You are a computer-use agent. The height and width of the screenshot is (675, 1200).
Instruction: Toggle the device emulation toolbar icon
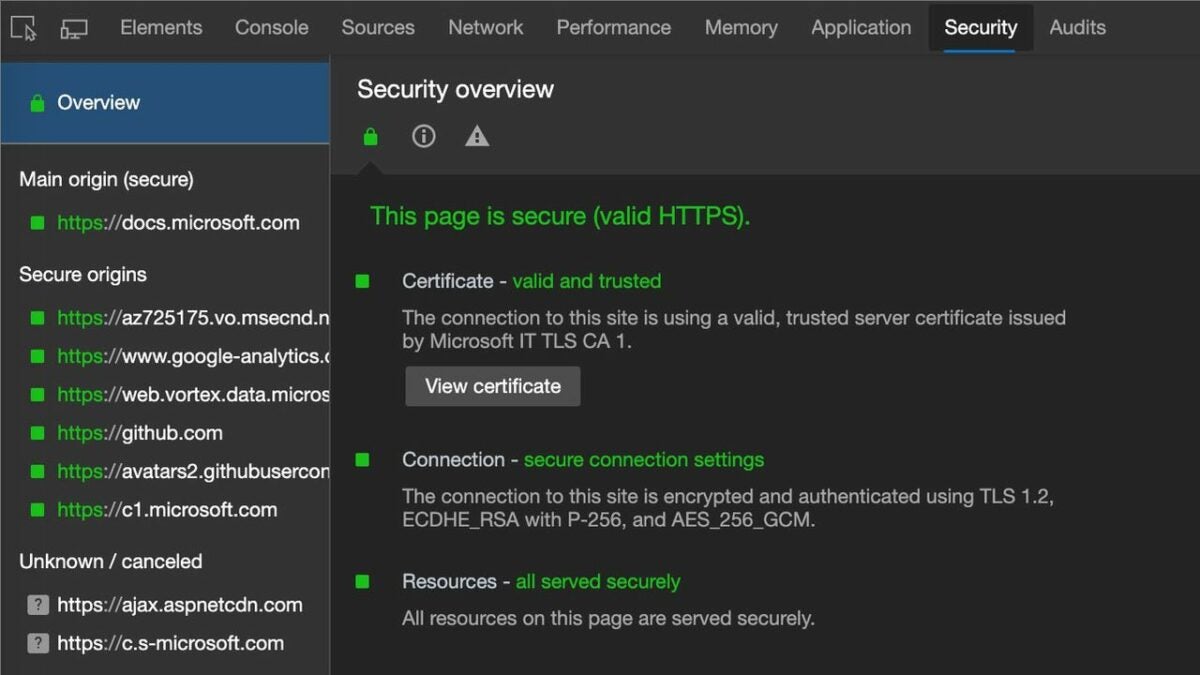pos(73,28)
